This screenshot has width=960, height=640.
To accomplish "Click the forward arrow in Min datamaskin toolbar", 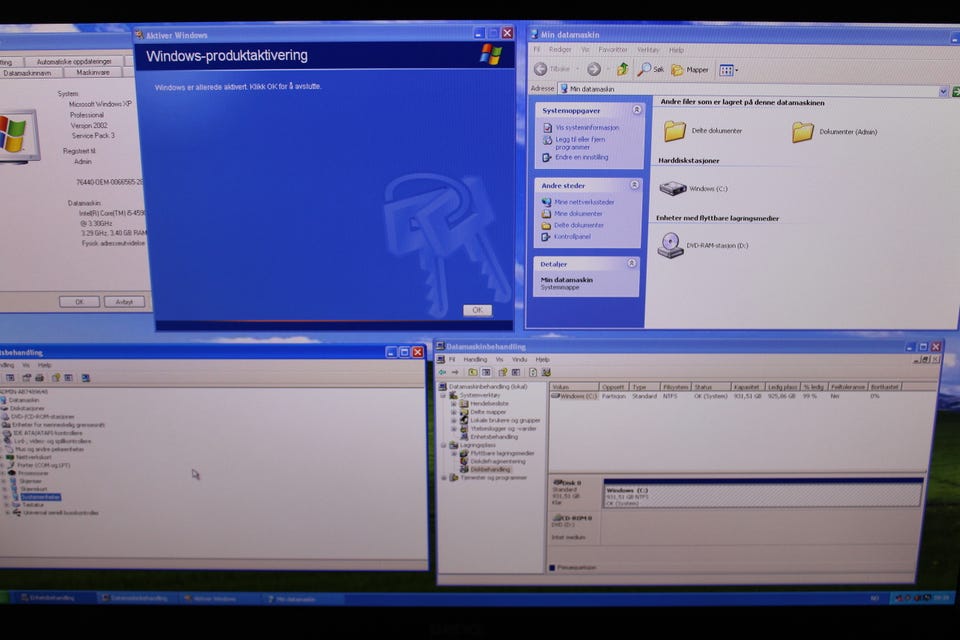I will [593, 69].
